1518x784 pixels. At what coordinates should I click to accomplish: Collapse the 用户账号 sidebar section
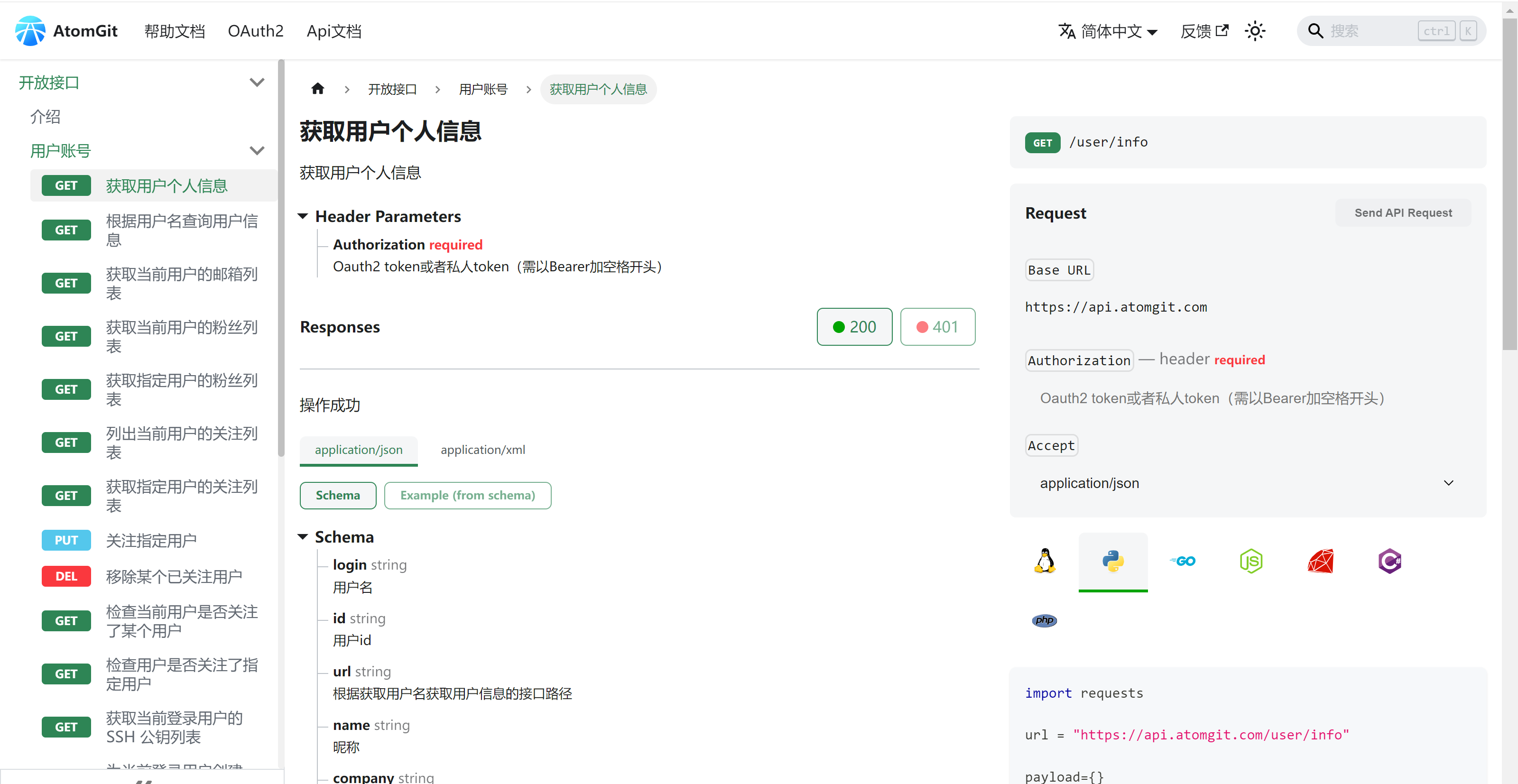pos(256,151)
